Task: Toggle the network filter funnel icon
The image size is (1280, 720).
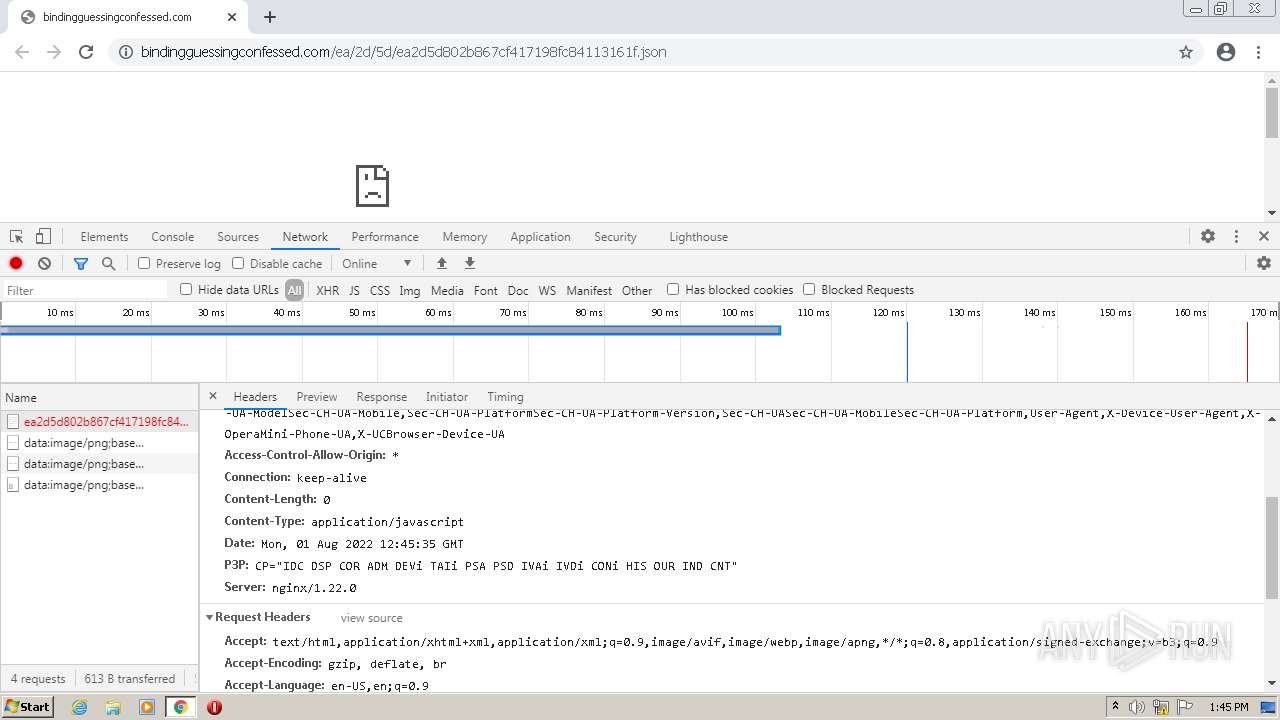Action: pos(81,263)
